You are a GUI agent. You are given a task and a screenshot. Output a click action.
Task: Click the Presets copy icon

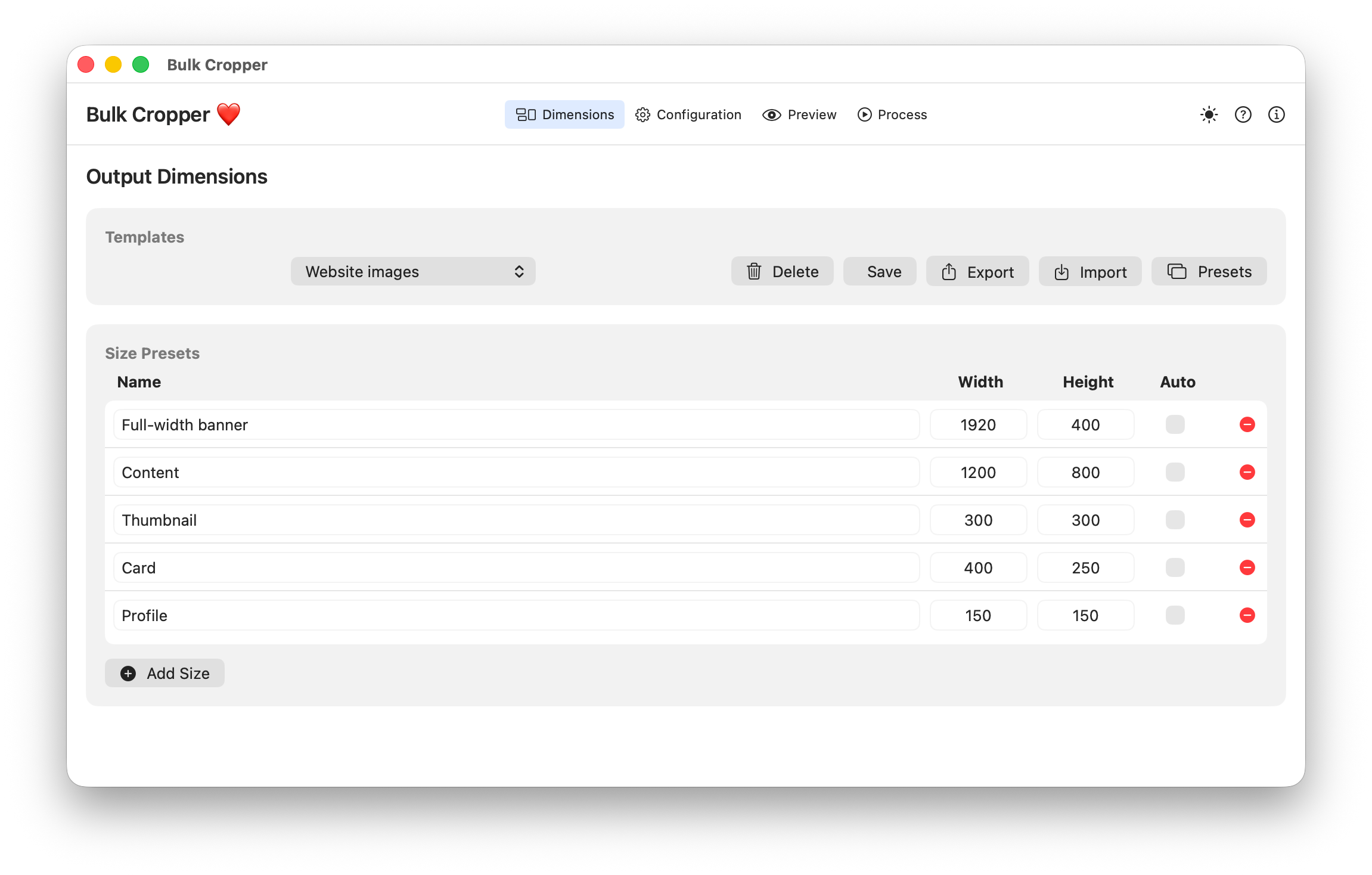(1177, 271)
